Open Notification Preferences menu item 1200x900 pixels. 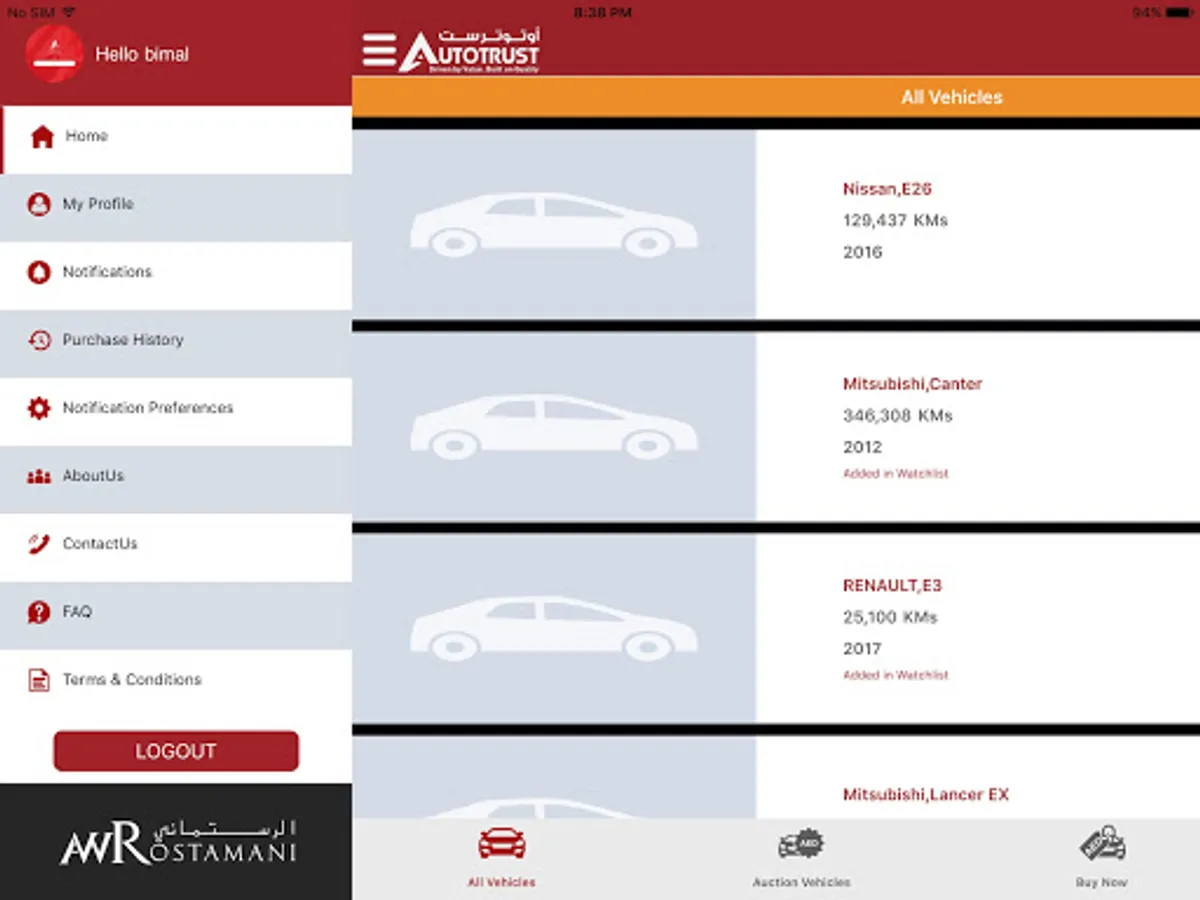coord(176,411)
